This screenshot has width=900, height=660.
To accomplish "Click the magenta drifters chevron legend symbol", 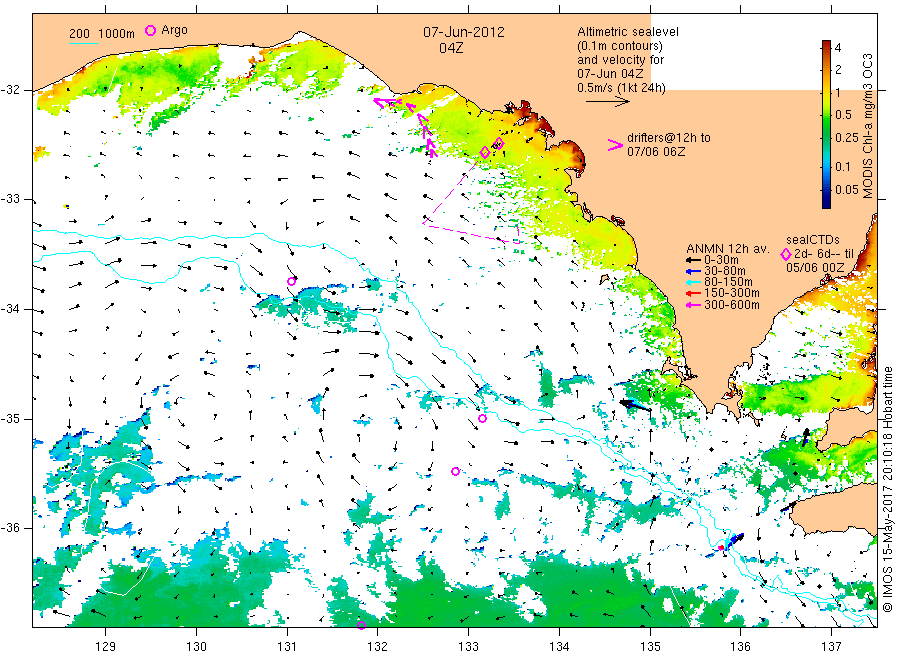I will pos(615,145).
